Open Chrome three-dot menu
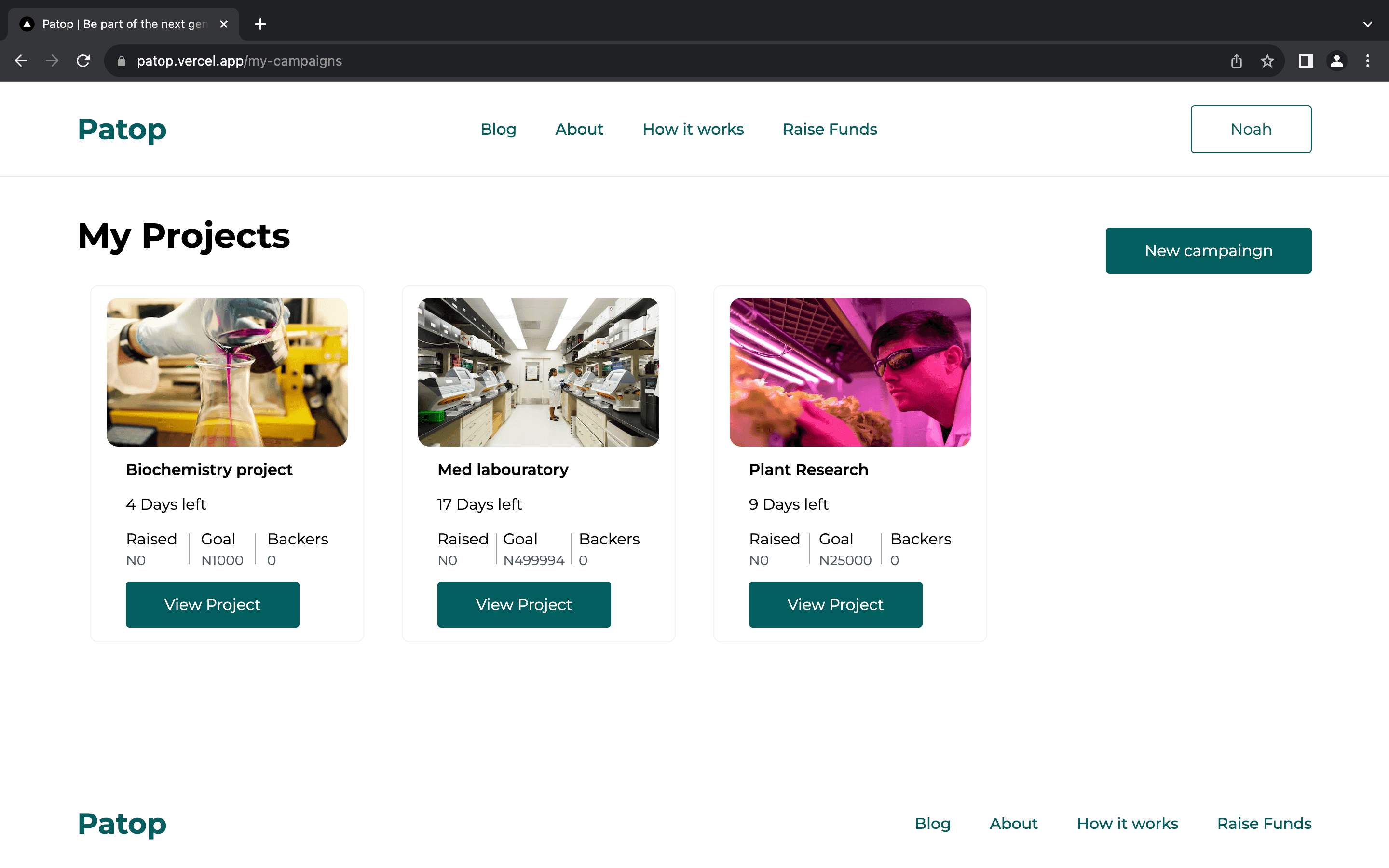Screen dimensions: 1389x868 tap(1368, 61)
